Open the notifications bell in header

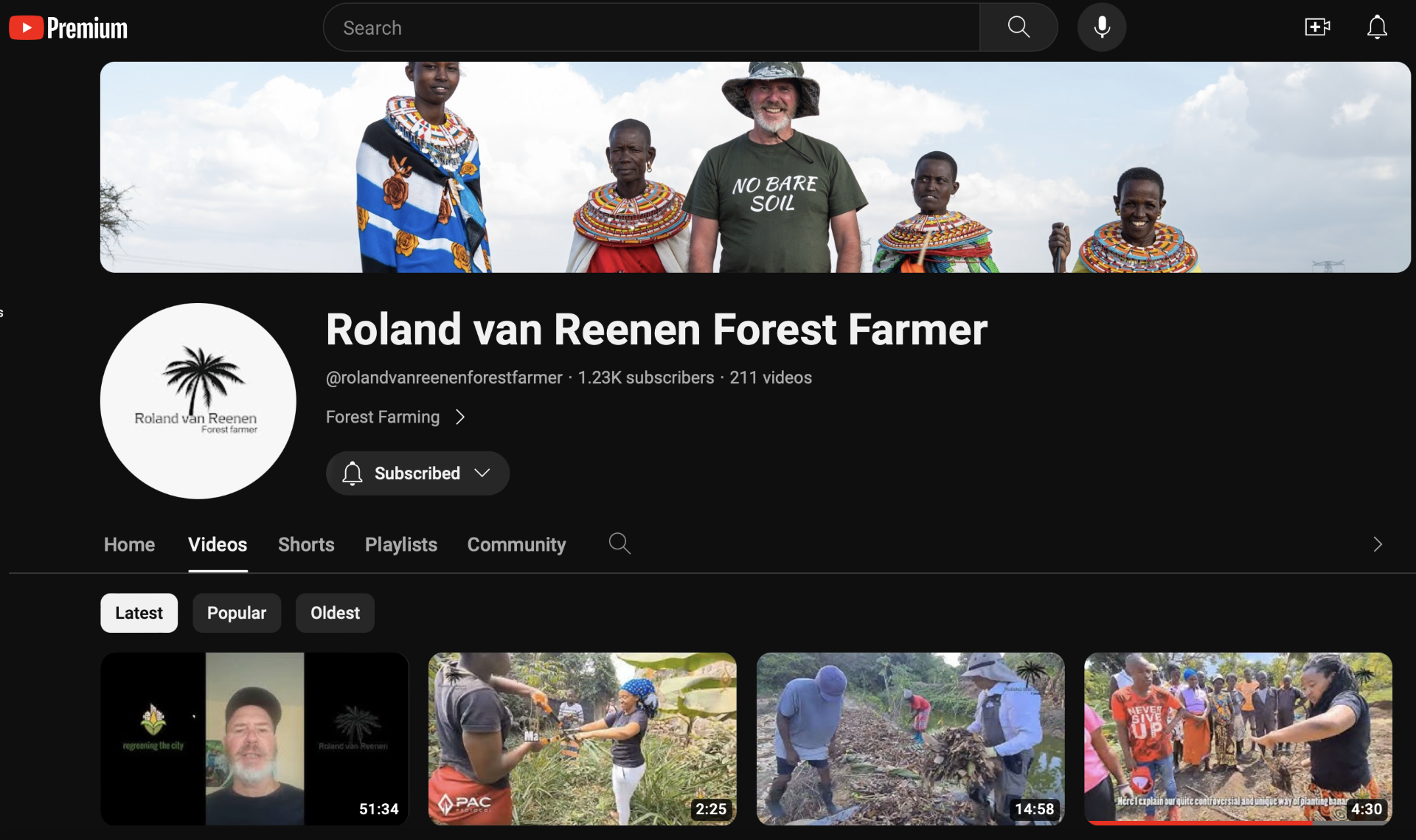point(1377,27)
